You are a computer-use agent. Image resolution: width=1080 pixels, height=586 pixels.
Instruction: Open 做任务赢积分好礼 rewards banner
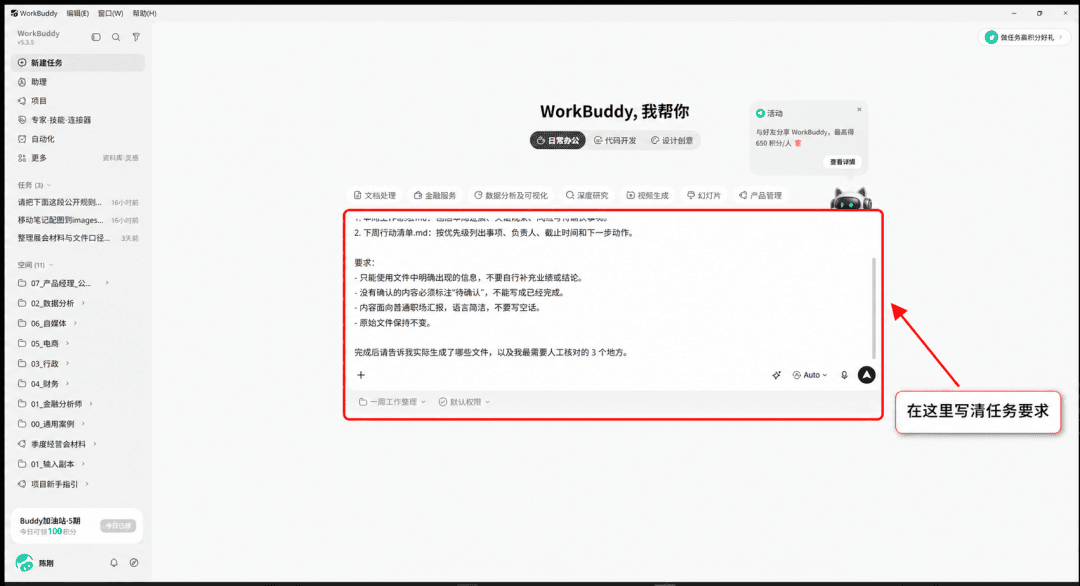1024,37
